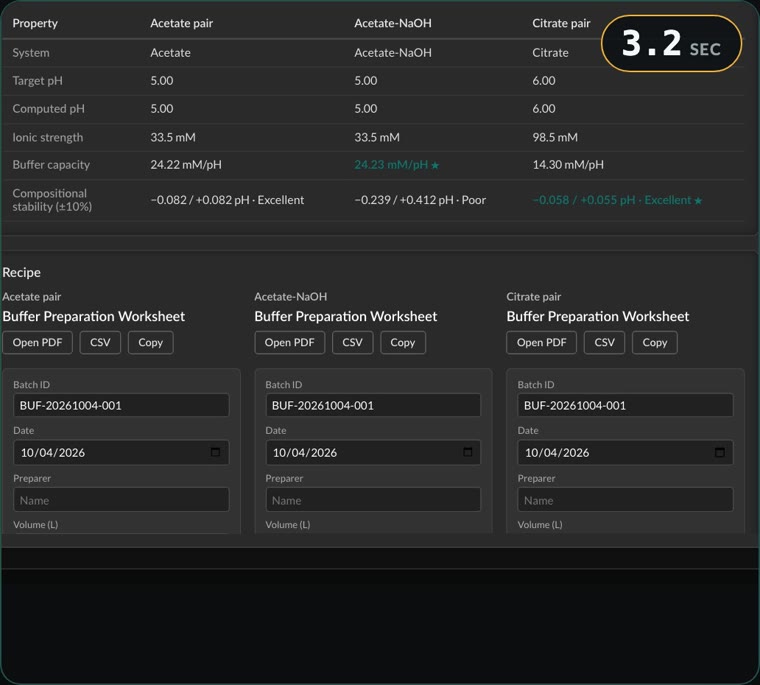This screenshot has width=760, height=685.
Task: Copy the Citrate pair worksheet
Action: pos(655,342)
